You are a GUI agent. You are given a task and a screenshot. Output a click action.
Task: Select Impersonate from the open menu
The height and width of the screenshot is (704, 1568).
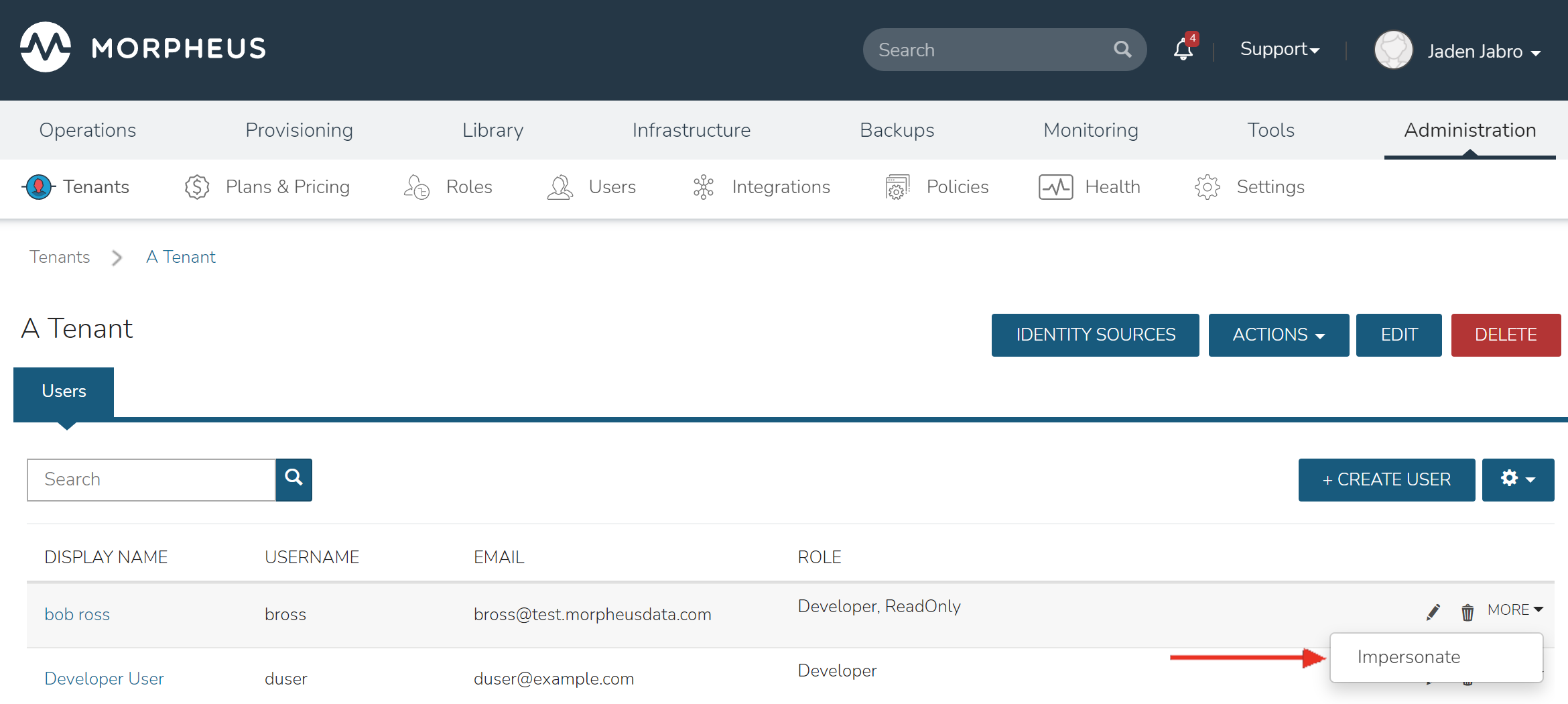click(x=1409, y=657)
